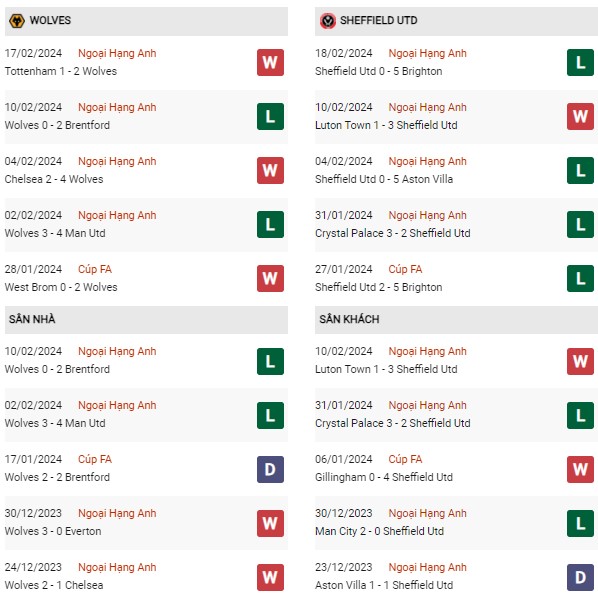Open the WOLVES team header

pos(146,21)
